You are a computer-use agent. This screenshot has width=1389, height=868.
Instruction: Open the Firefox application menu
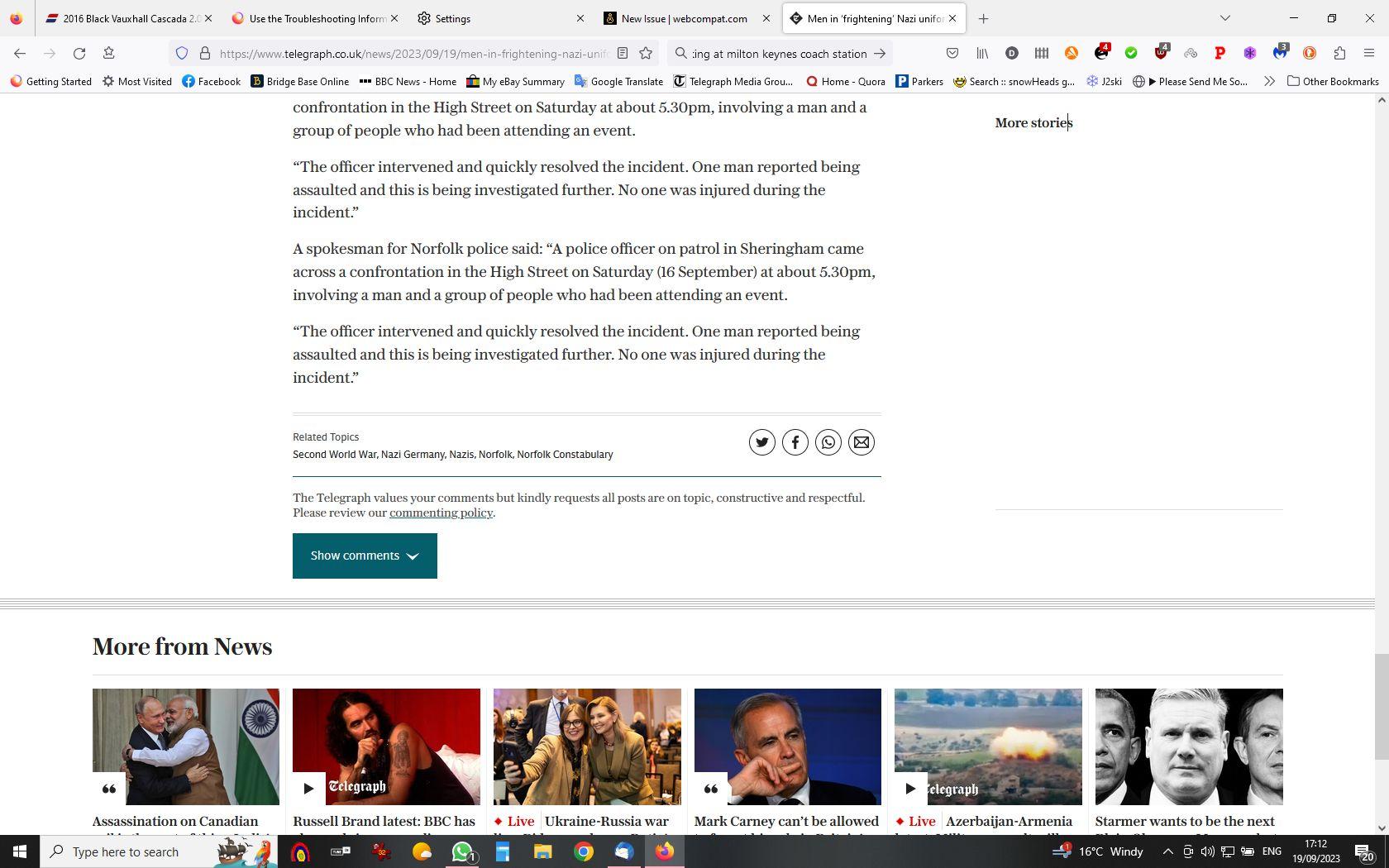coord(1370,53)
